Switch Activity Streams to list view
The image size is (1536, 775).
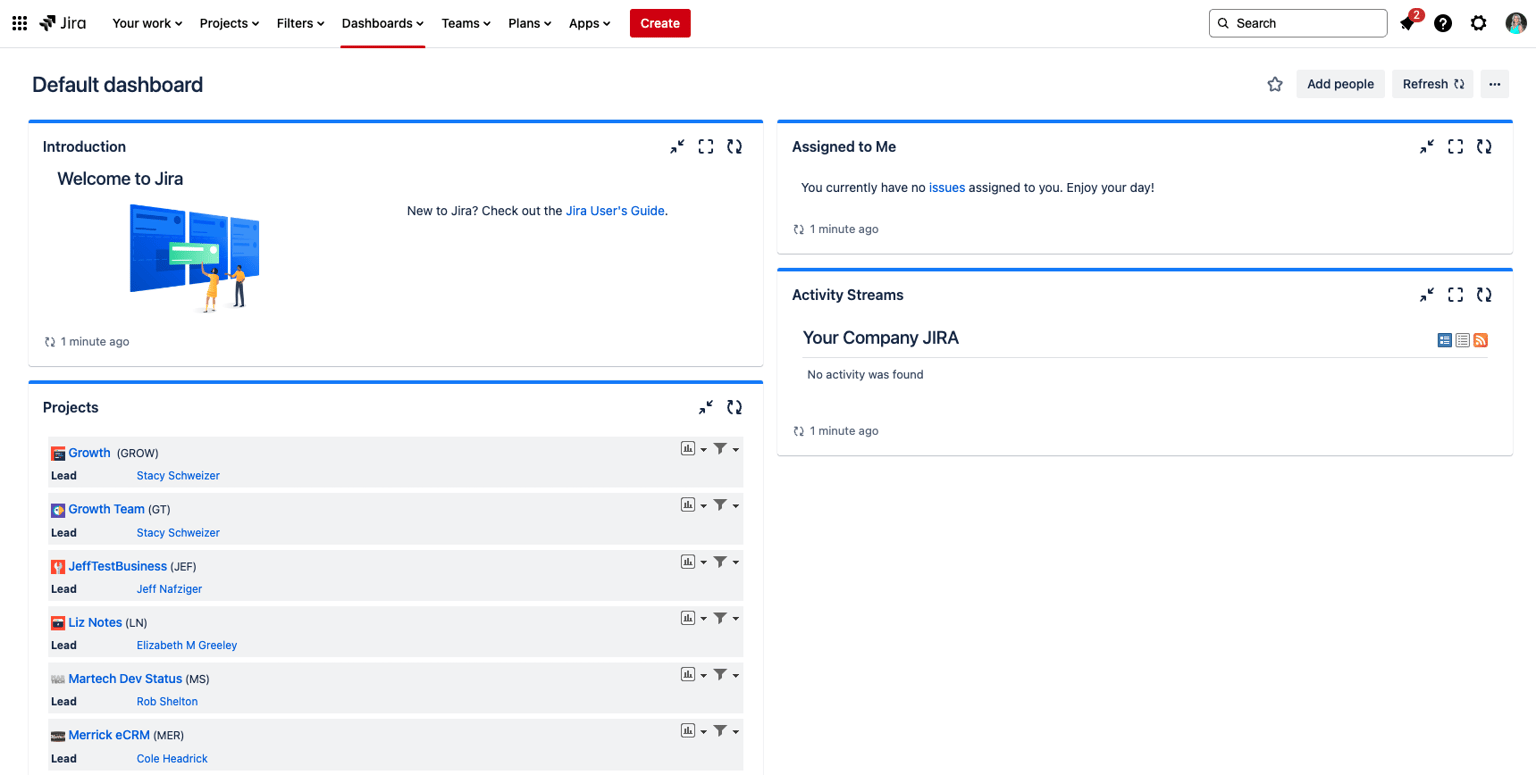(x=1462, y=340)
